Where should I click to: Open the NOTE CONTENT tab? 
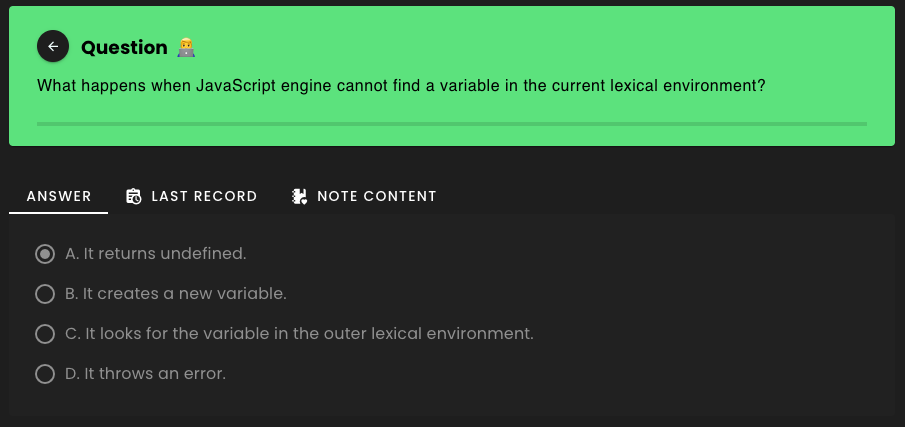pyautogui.click(x=364, y=196)
